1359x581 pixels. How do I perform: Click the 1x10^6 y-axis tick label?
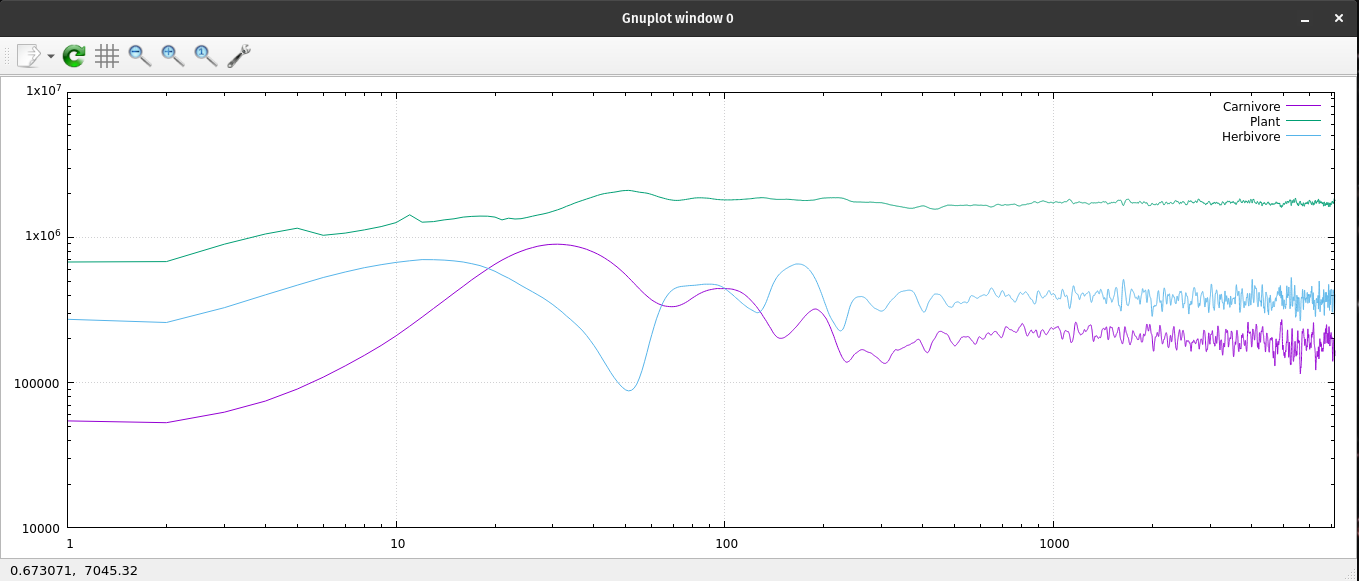[x=44, y=237]
